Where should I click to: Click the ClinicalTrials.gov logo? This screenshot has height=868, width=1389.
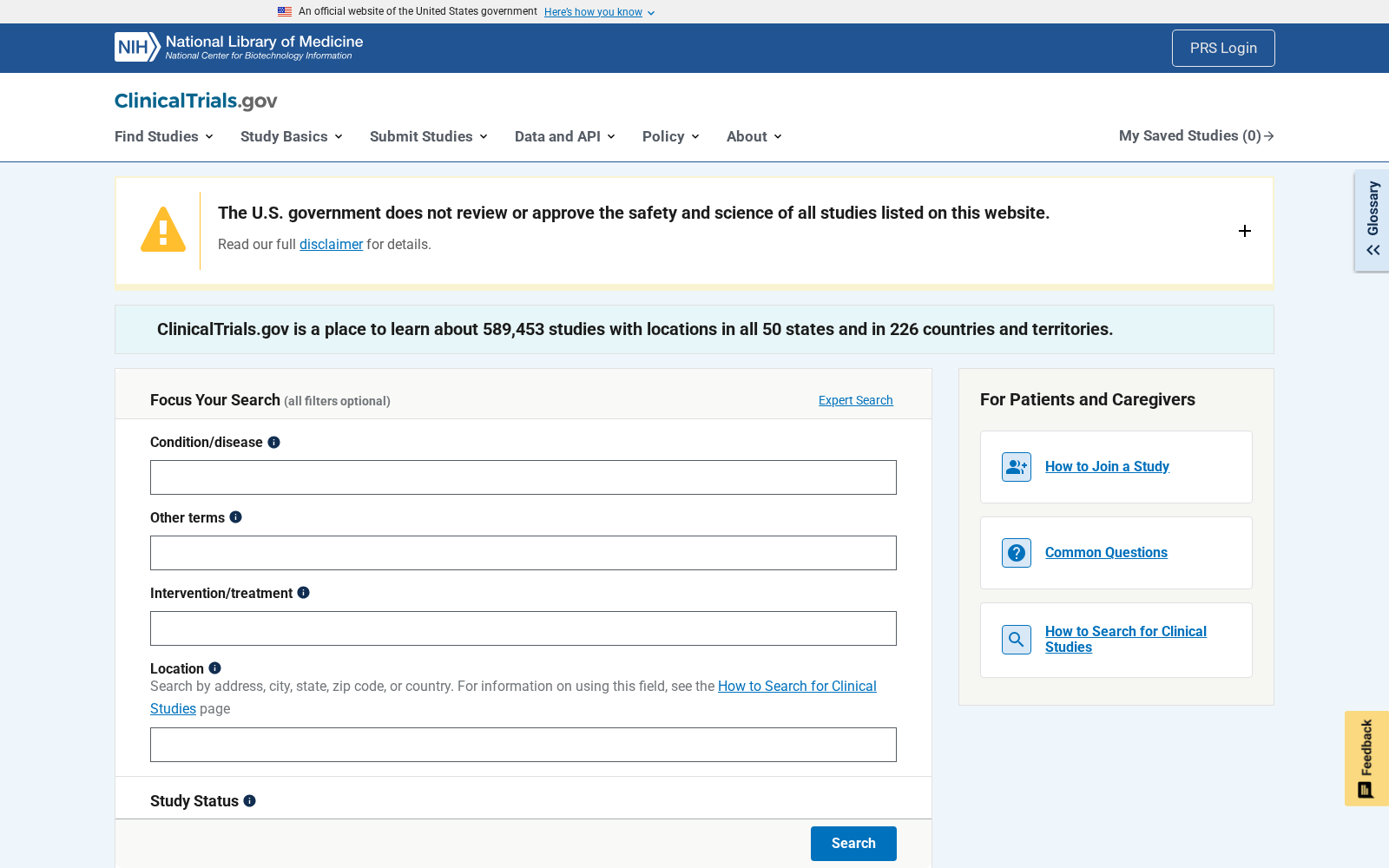tap(196, 101)
